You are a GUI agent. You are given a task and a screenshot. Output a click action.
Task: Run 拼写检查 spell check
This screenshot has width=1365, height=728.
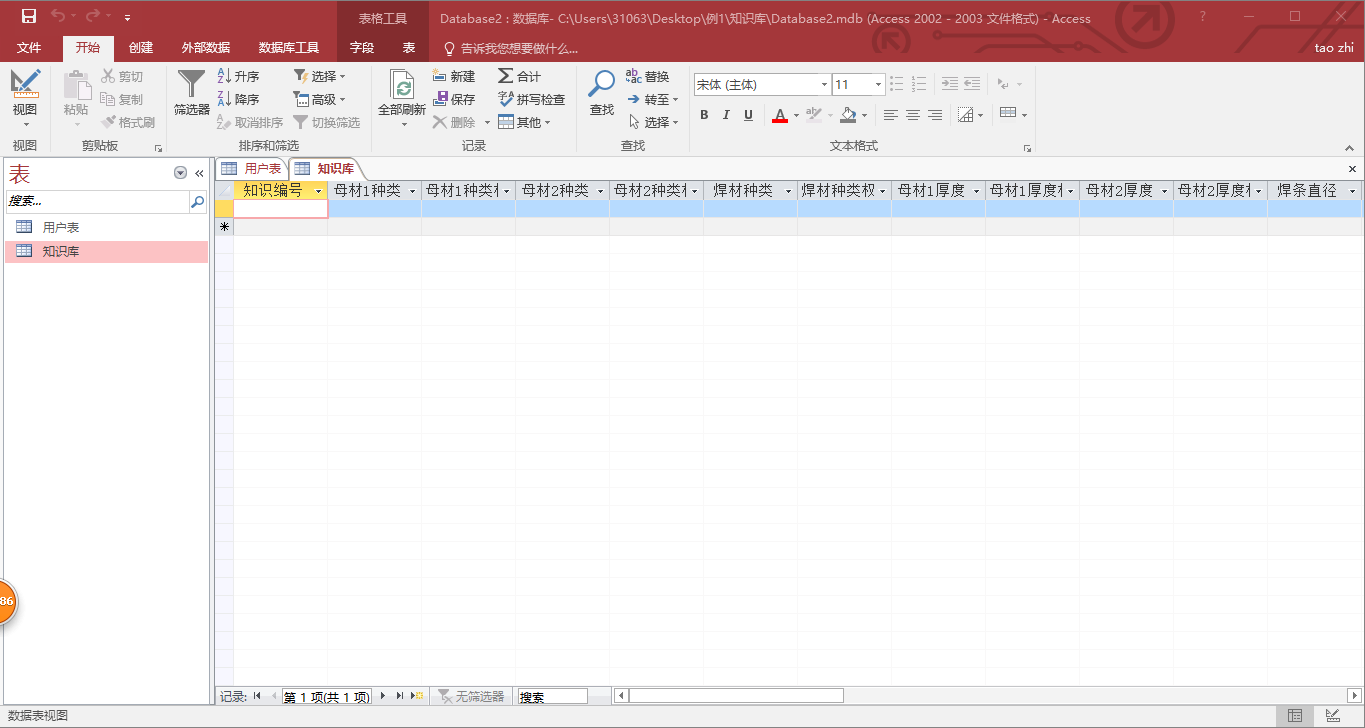click(x=531, y=99)
